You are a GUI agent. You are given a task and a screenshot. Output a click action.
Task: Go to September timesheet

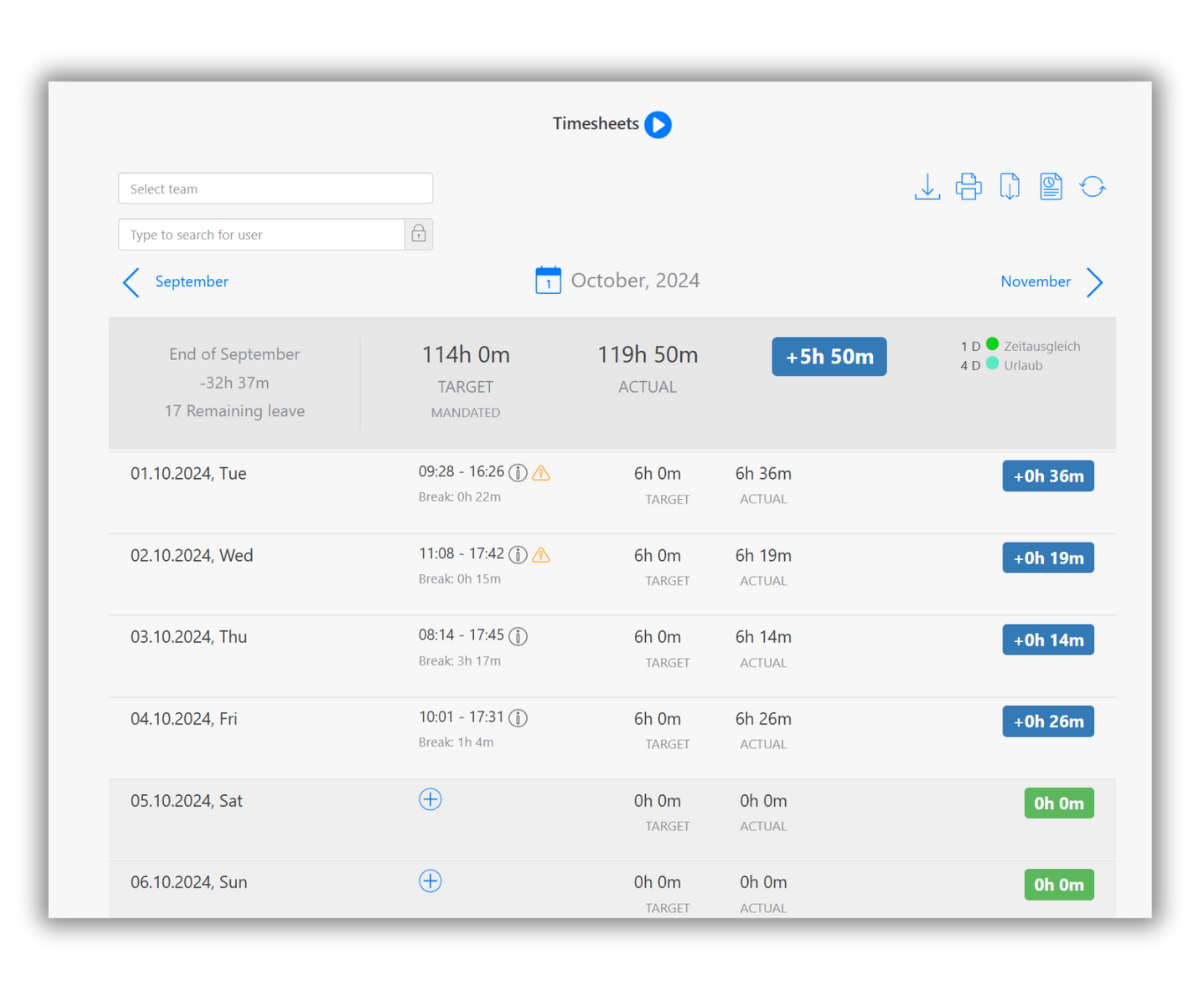[x=191, y=281]
